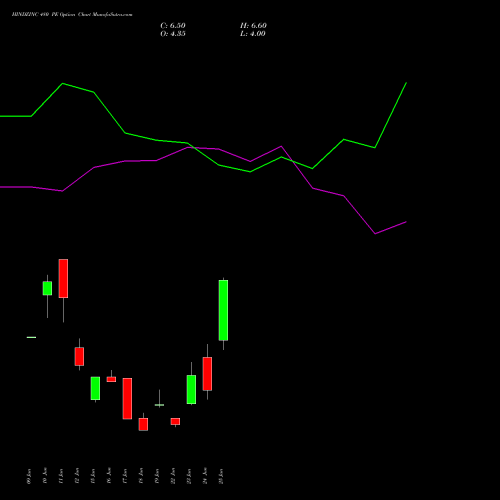Click the low value 'L: 4.00'
Image resolution: width=500 pixels, height=500 pixels.
[253, 34]
